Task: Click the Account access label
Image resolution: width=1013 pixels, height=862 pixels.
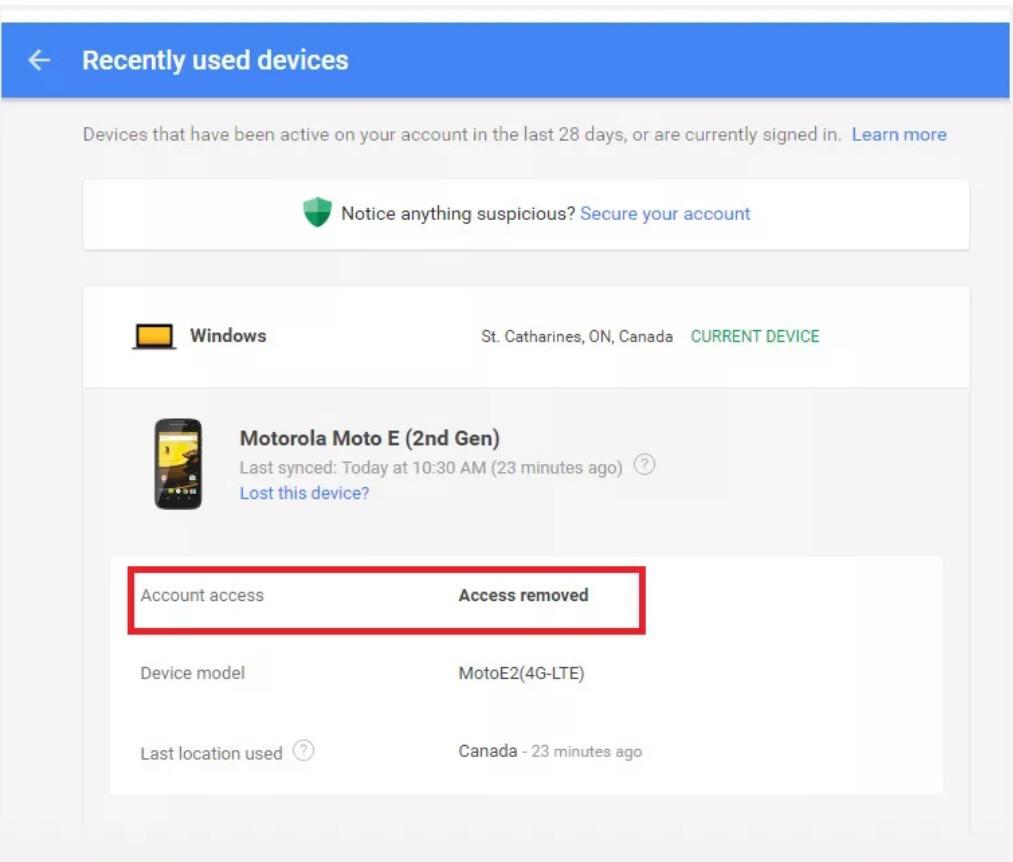Action: (202, 595)
